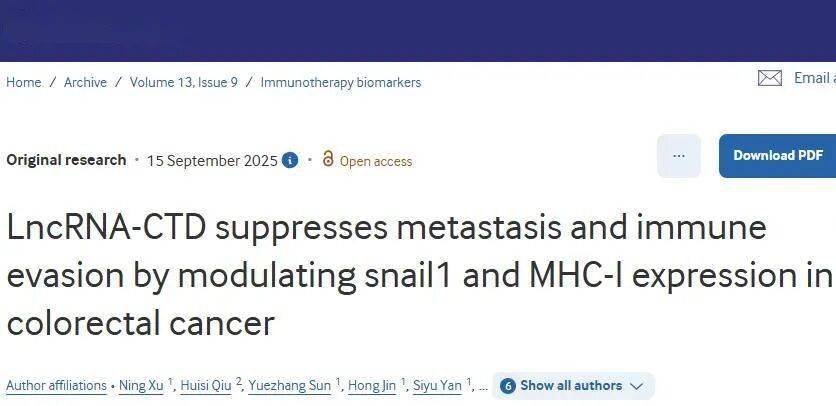Go to Home in the breadcrumb

(x=23, y=82)
